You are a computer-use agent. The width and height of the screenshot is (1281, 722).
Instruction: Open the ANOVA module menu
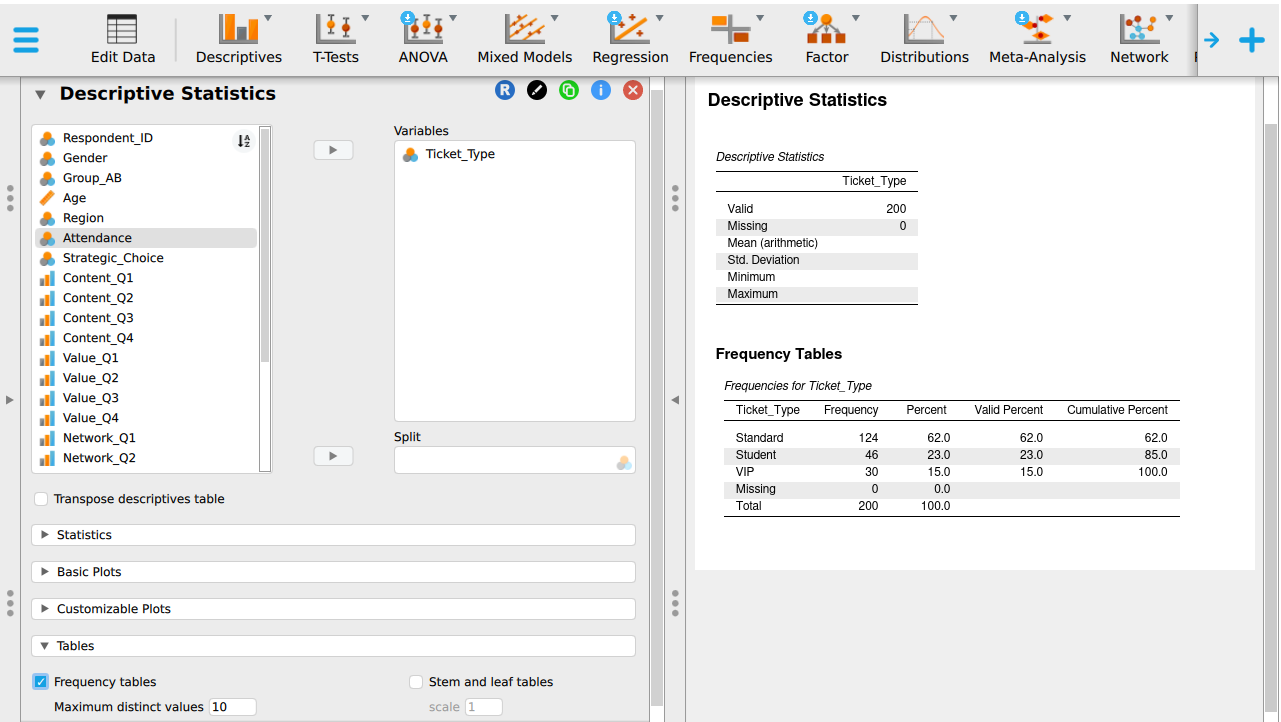tap(423, 40)
